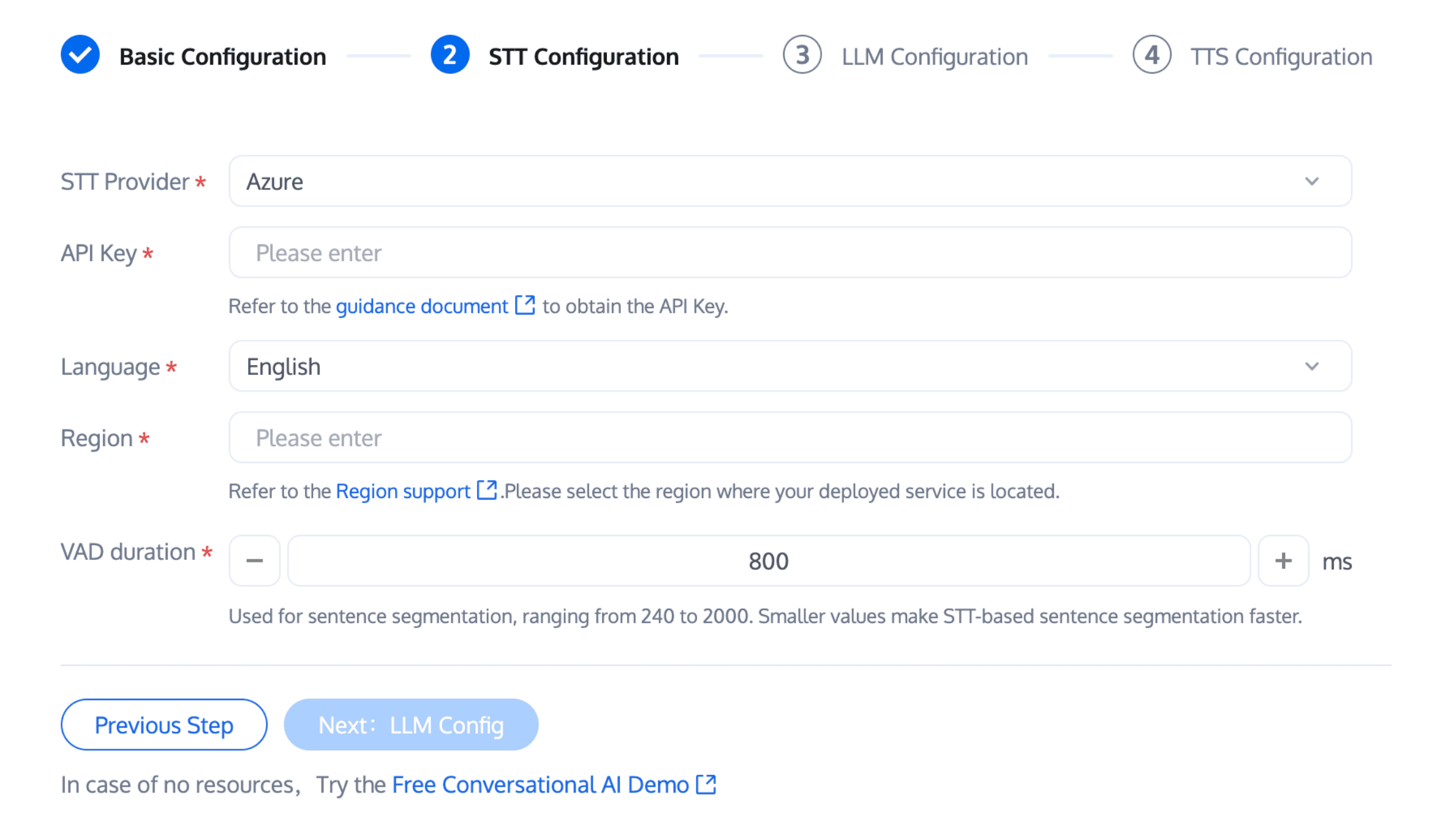Viewport: 1454px width, 840px height.
Task: Open the external link icon beside Free Conversational AI Demo
Action: [x=706, y=784]
